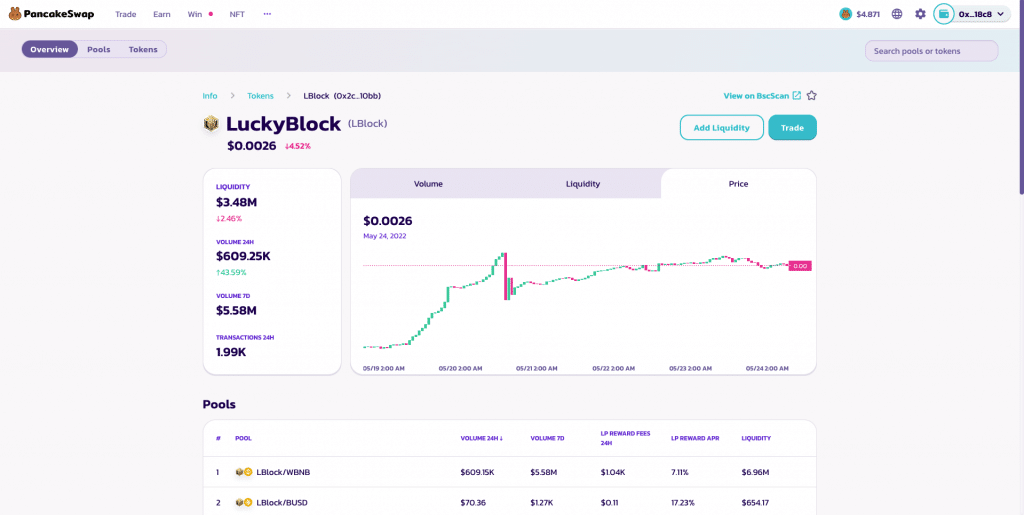The image size is (1024, 515).
Task: Switch chart to the Volume tab
Action: point(428,183)
